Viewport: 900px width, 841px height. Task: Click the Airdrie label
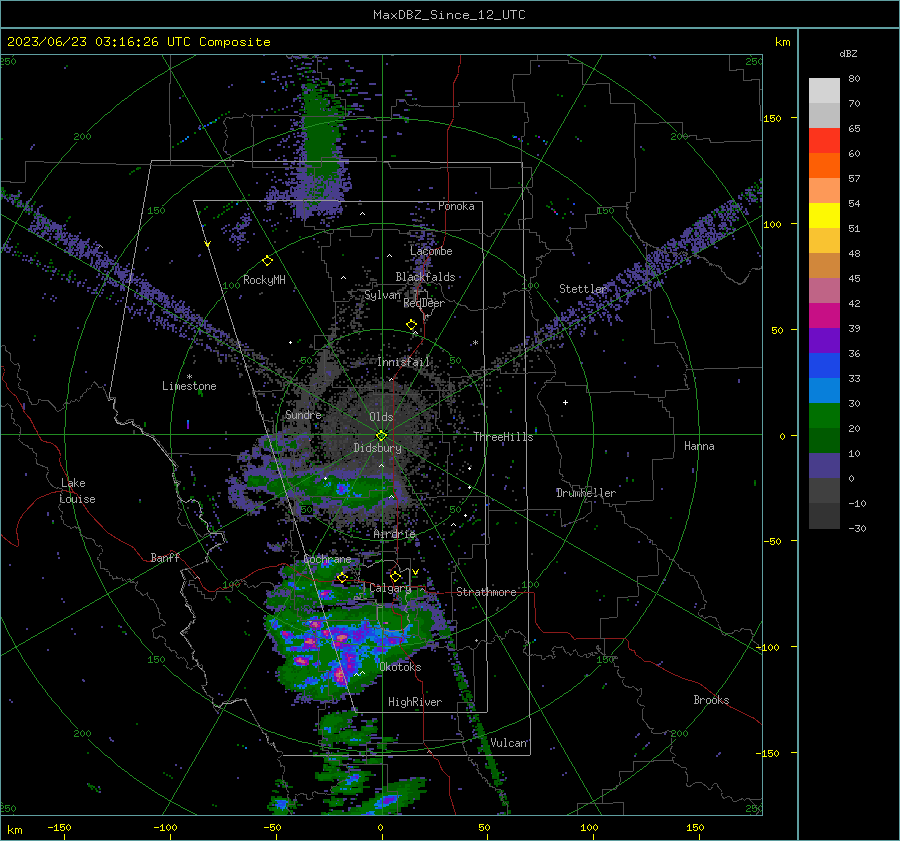[394, 534]
